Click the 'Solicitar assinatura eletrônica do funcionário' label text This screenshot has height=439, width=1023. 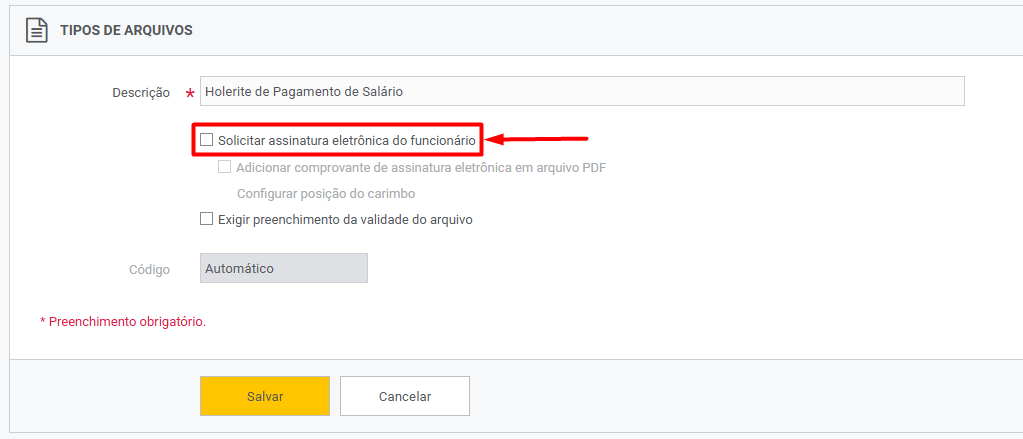347,140
